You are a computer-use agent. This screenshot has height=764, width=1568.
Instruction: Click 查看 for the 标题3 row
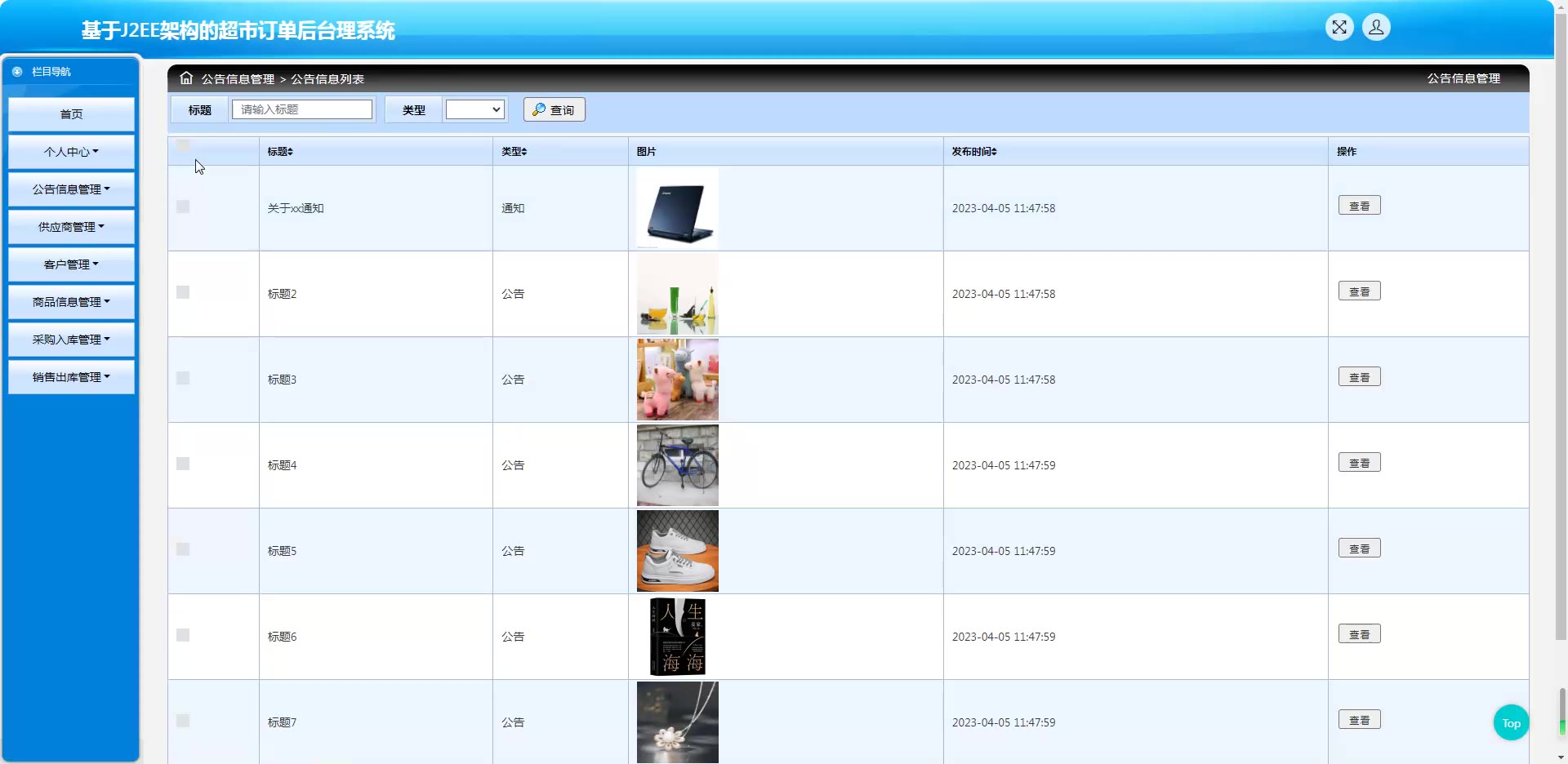pyautogui.click(x=1359, y=377)
